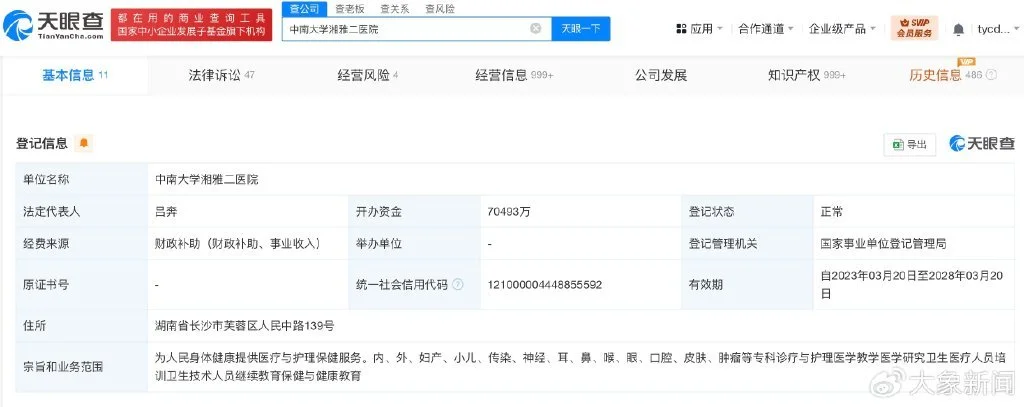The image size is (1024, 407).
Task: Click the 宗旨和业务范围 description text
Action: click(x=579, y=366)
